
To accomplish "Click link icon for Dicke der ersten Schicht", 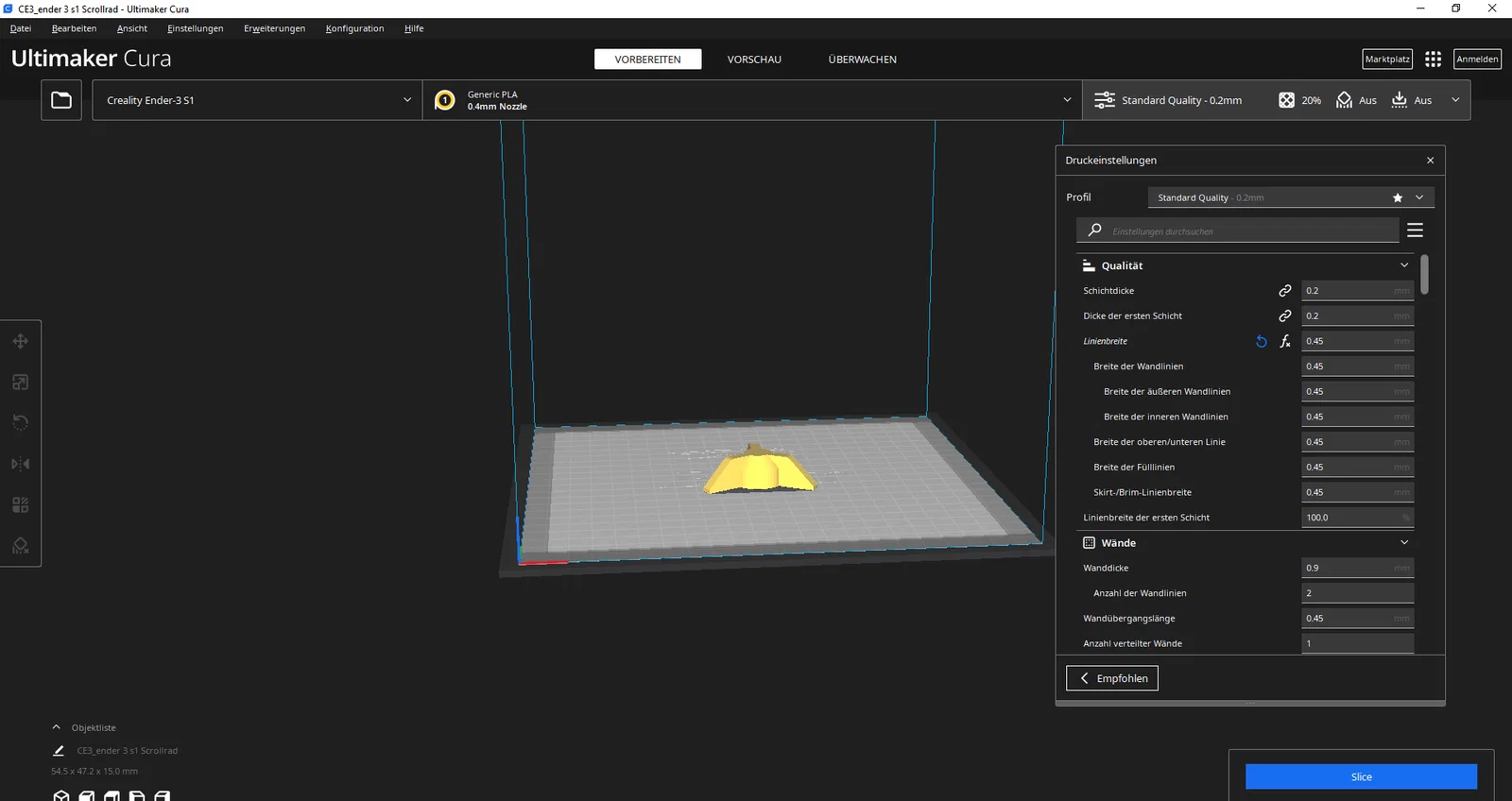I will point(1285,315).
